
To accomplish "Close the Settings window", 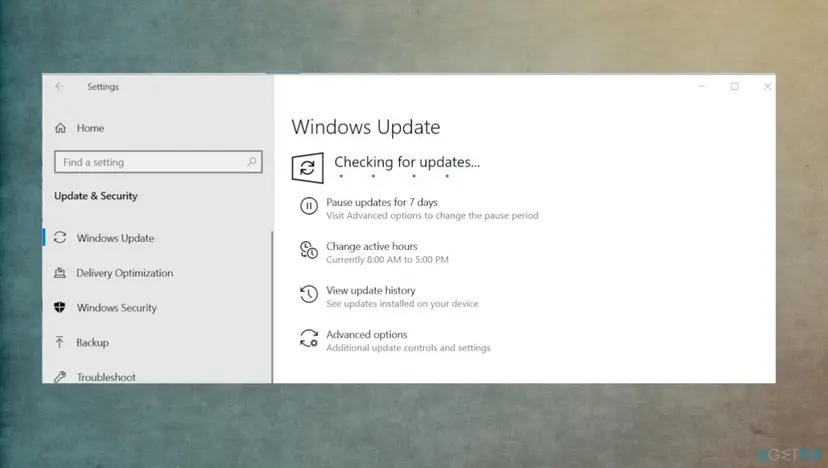I will pos(767,86).
